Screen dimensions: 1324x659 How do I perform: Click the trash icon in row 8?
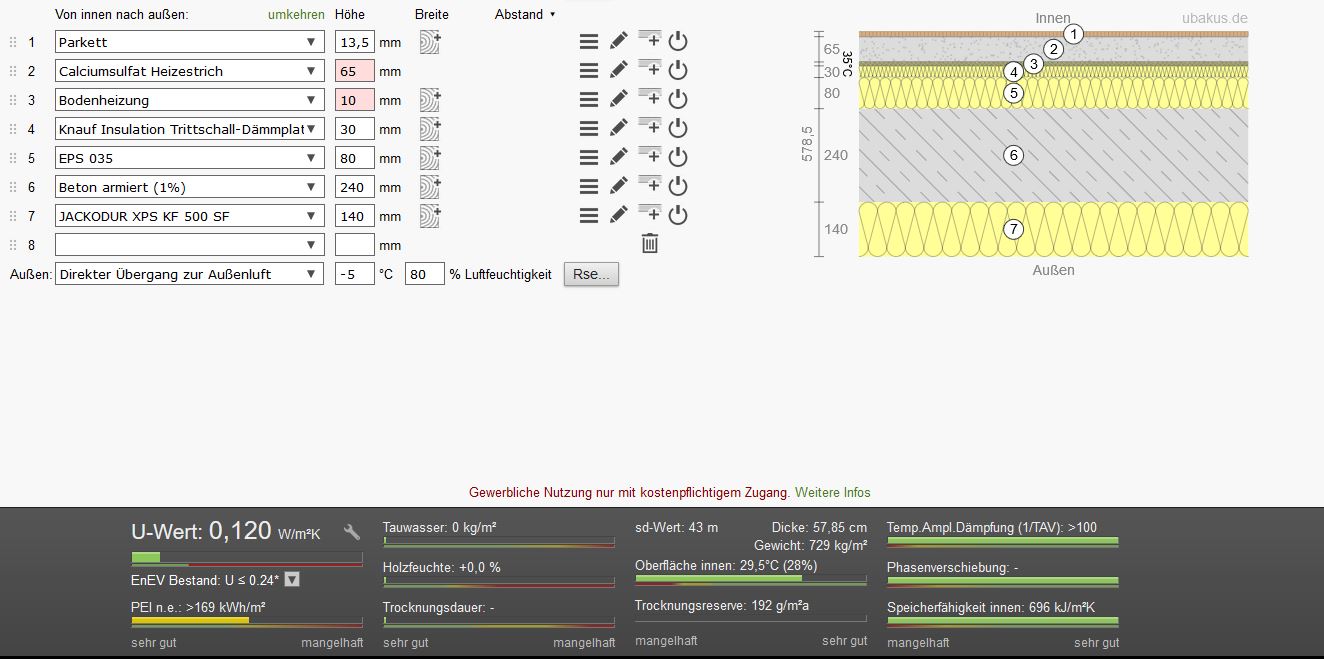(650, 243)
